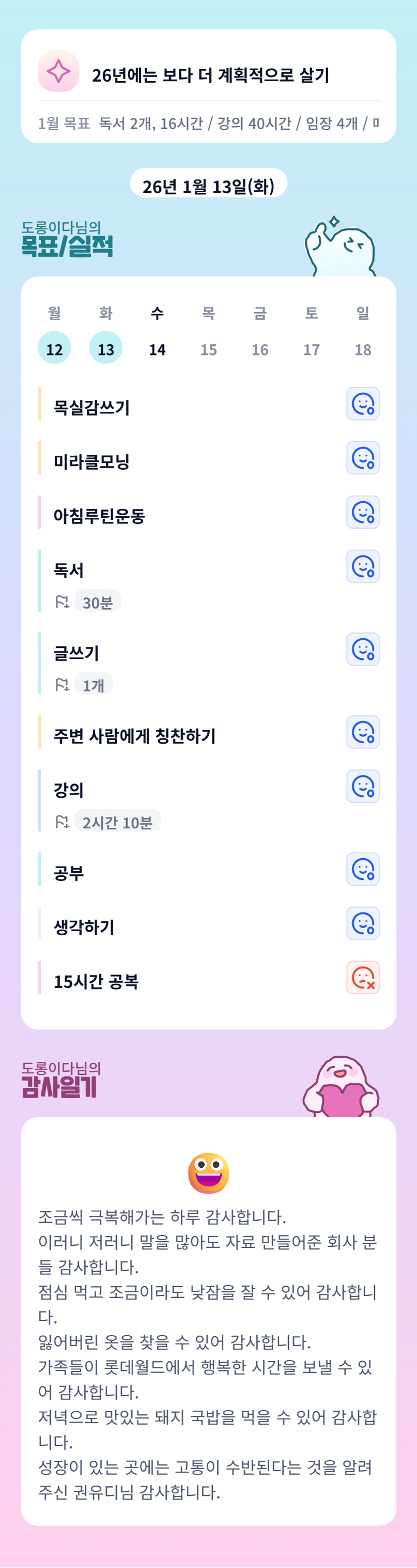This screenshot has width=417, height=1568.
Task: Click the 글쓰기 smiley status icon
Action: pos(363,649)
